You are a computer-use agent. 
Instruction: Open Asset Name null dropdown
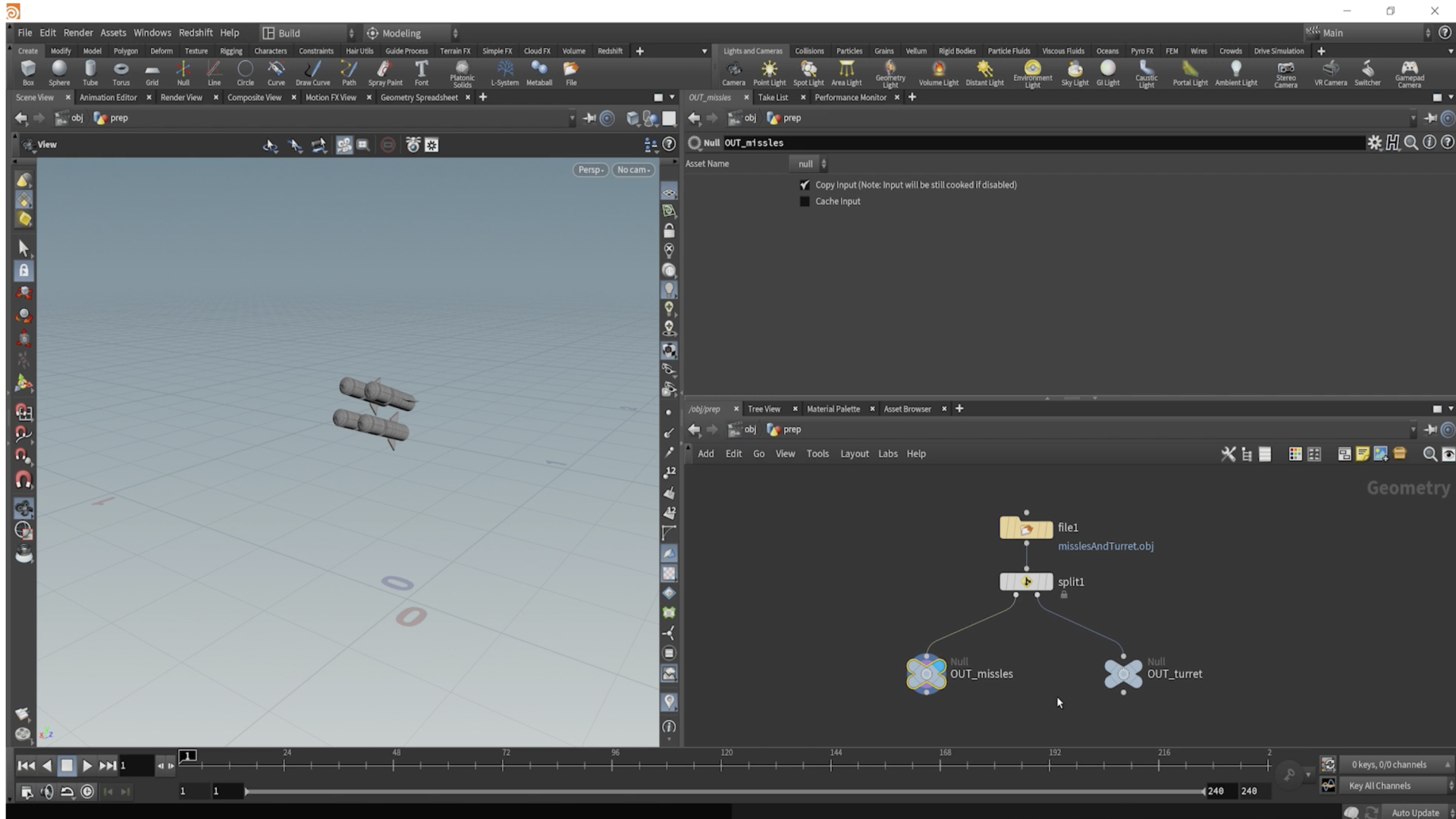click(809, 164)
